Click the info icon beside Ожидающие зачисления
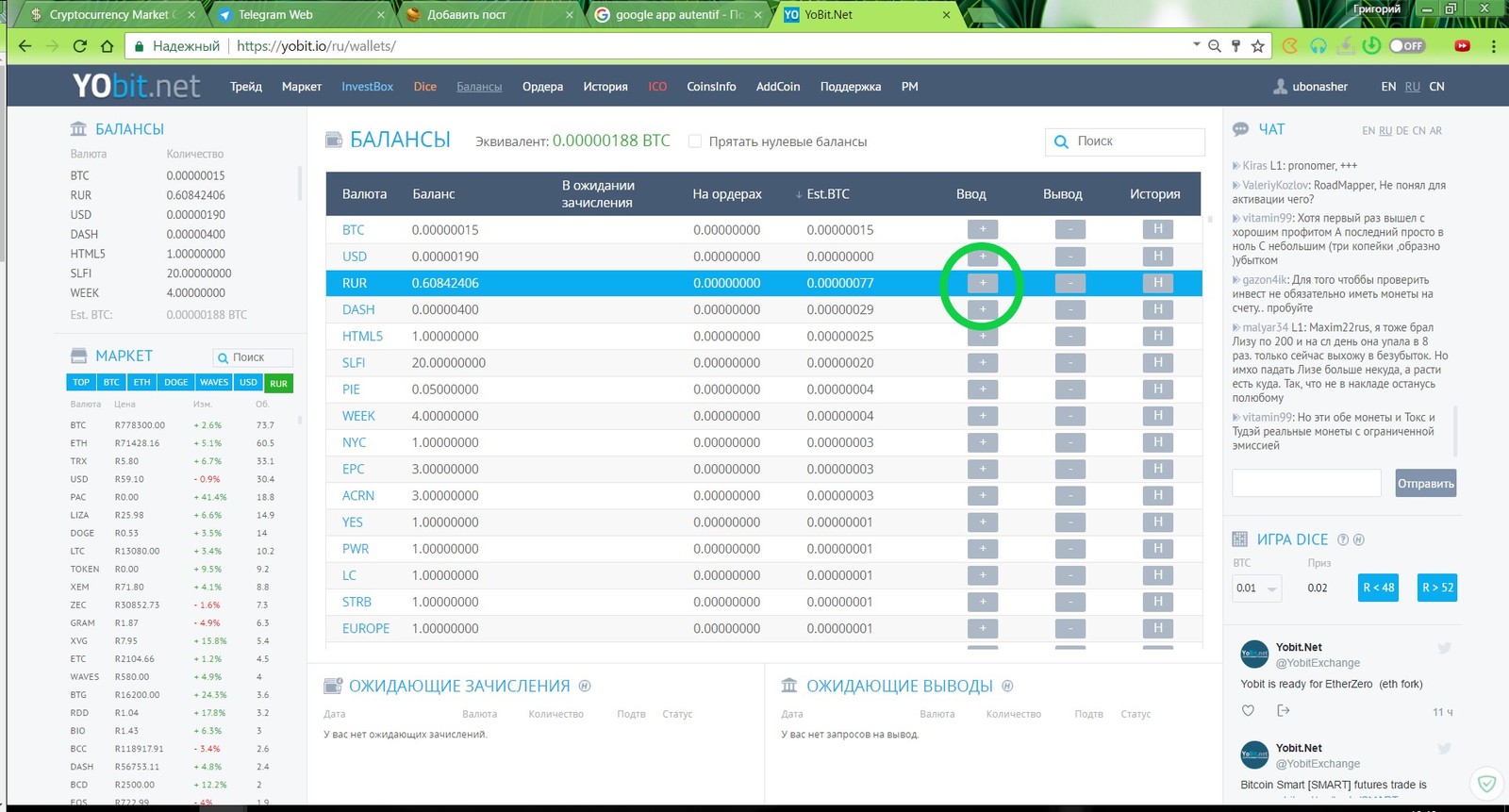 pos(585,686)
